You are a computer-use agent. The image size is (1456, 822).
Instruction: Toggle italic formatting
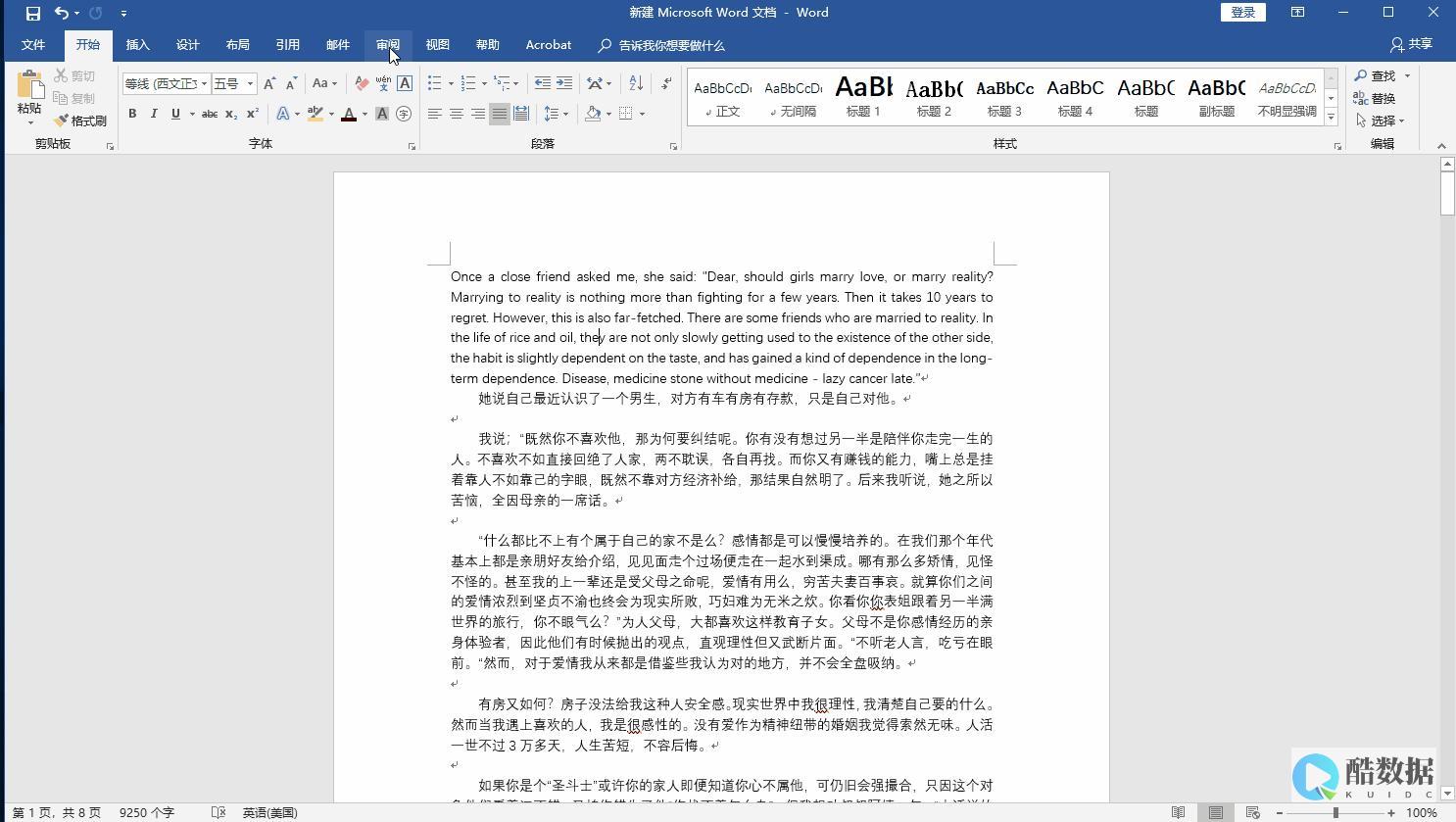click(154, 114)
